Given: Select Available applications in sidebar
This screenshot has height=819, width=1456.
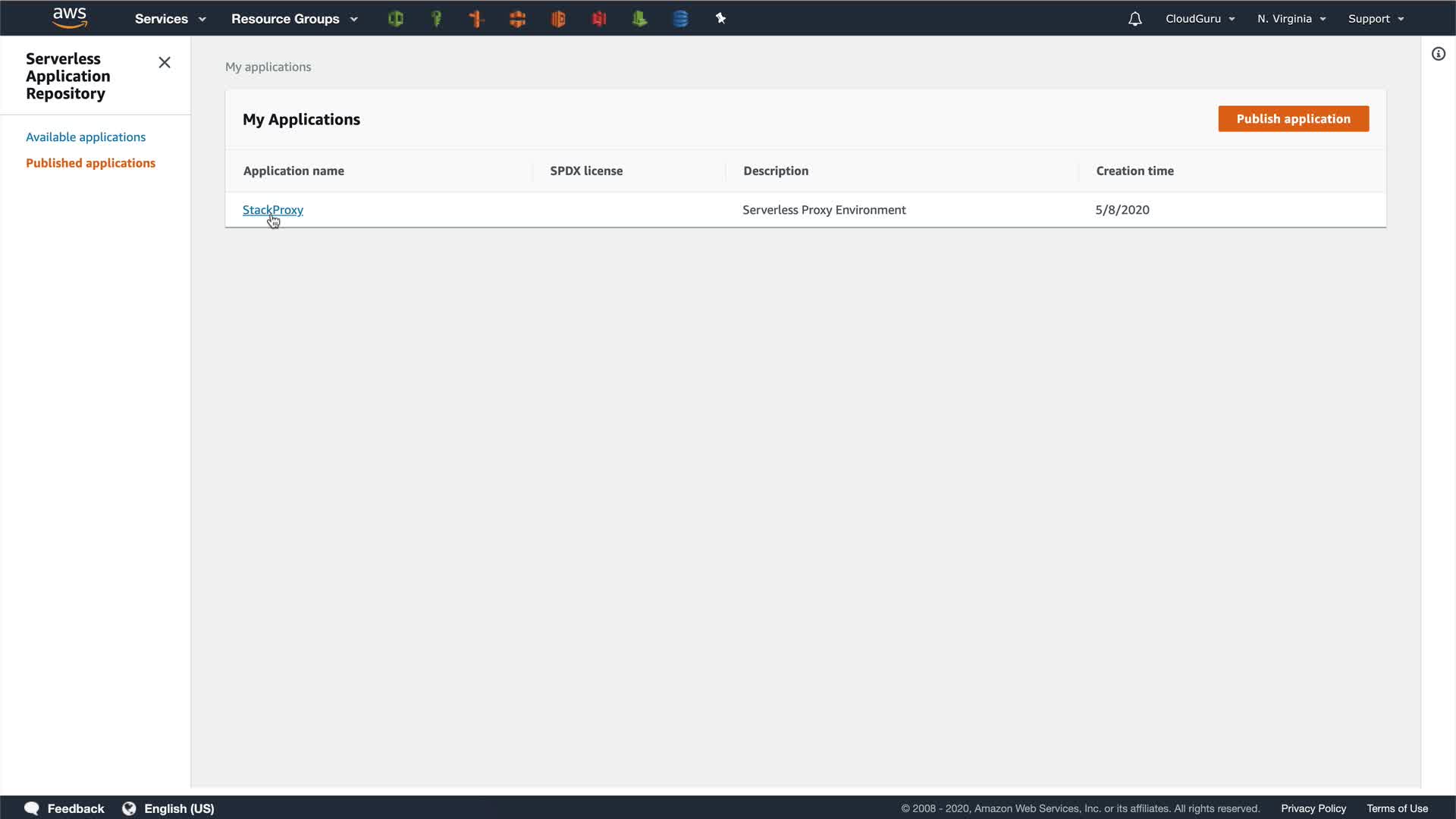Looking at the screenshot, I should click(86, 137).
